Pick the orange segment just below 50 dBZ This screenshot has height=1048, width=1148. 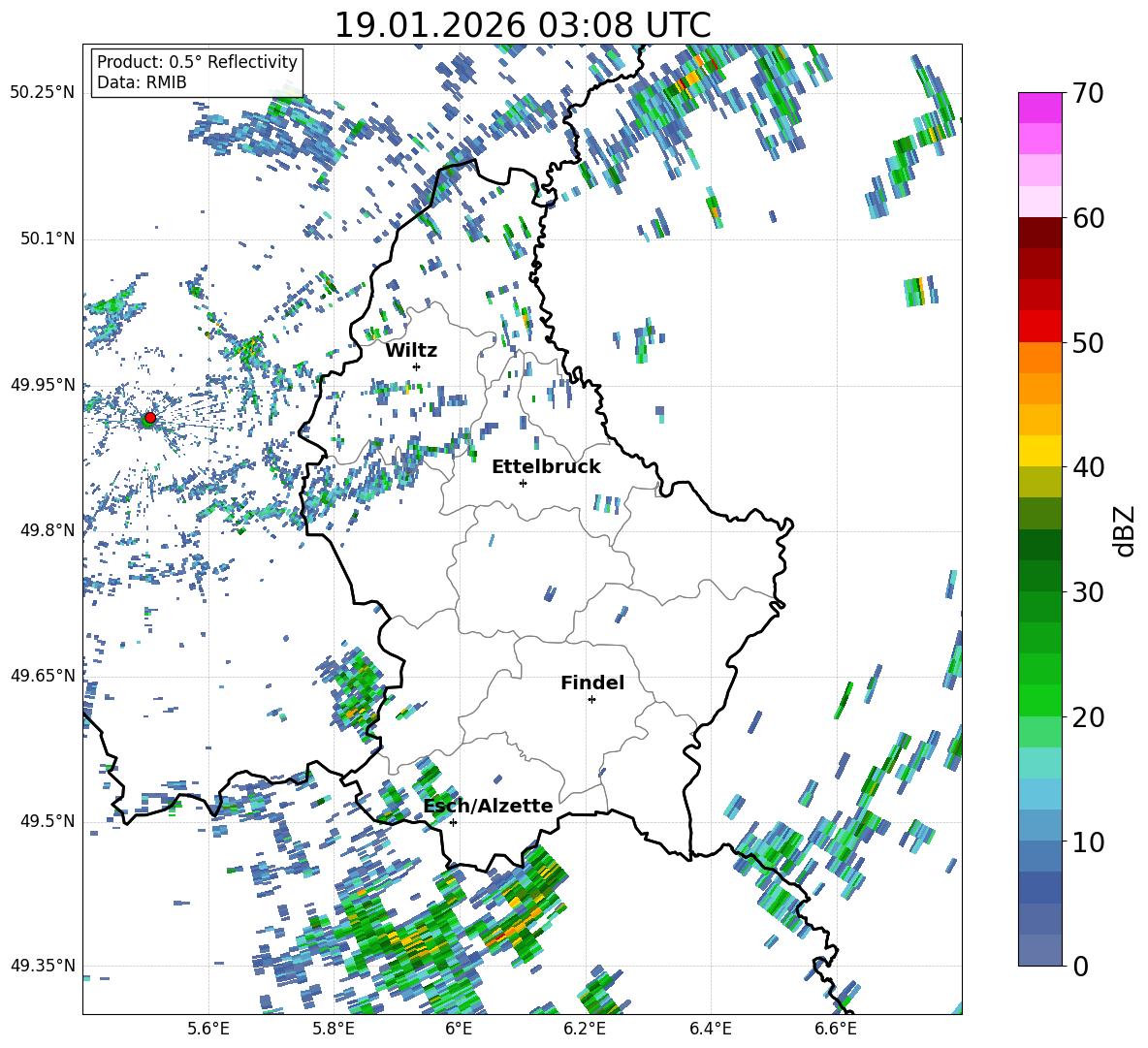[x=1039, y=358]
